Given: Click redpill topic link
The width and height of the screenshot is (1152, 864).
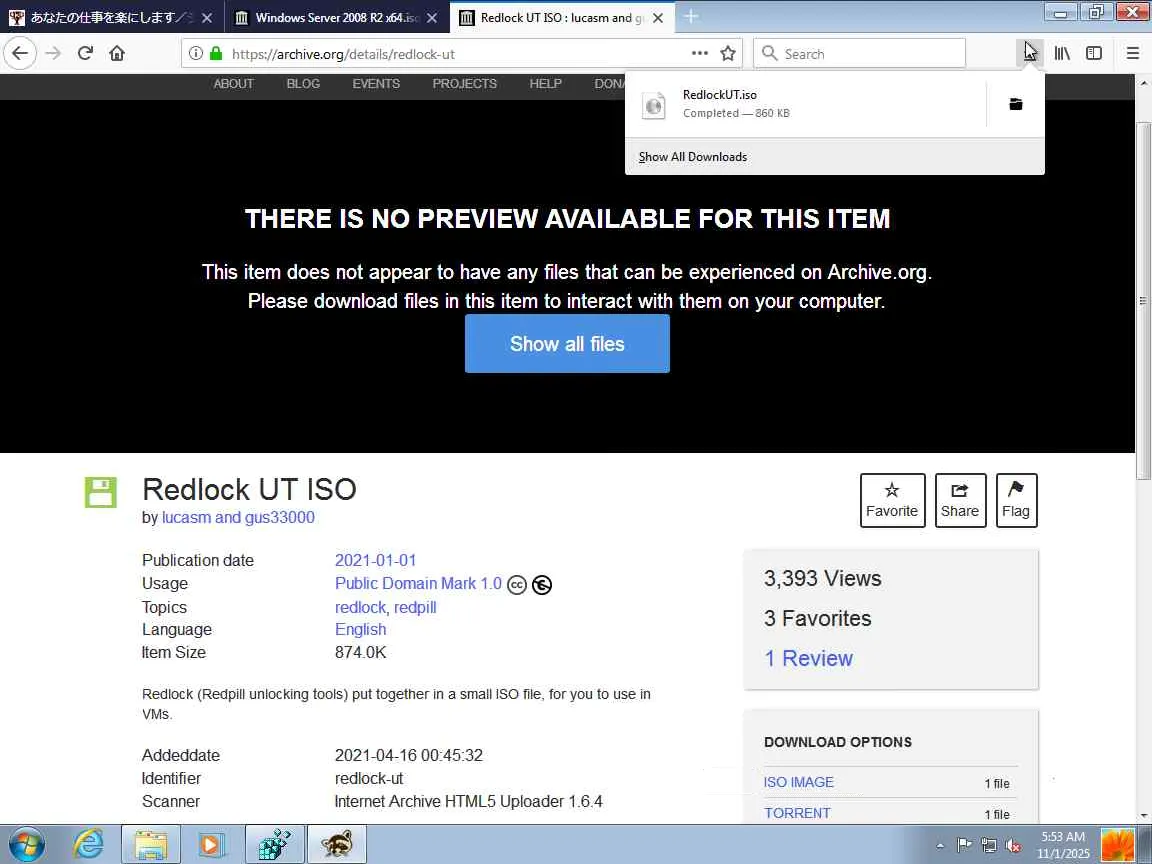Looking at the screenshot, I should (415, 608).
